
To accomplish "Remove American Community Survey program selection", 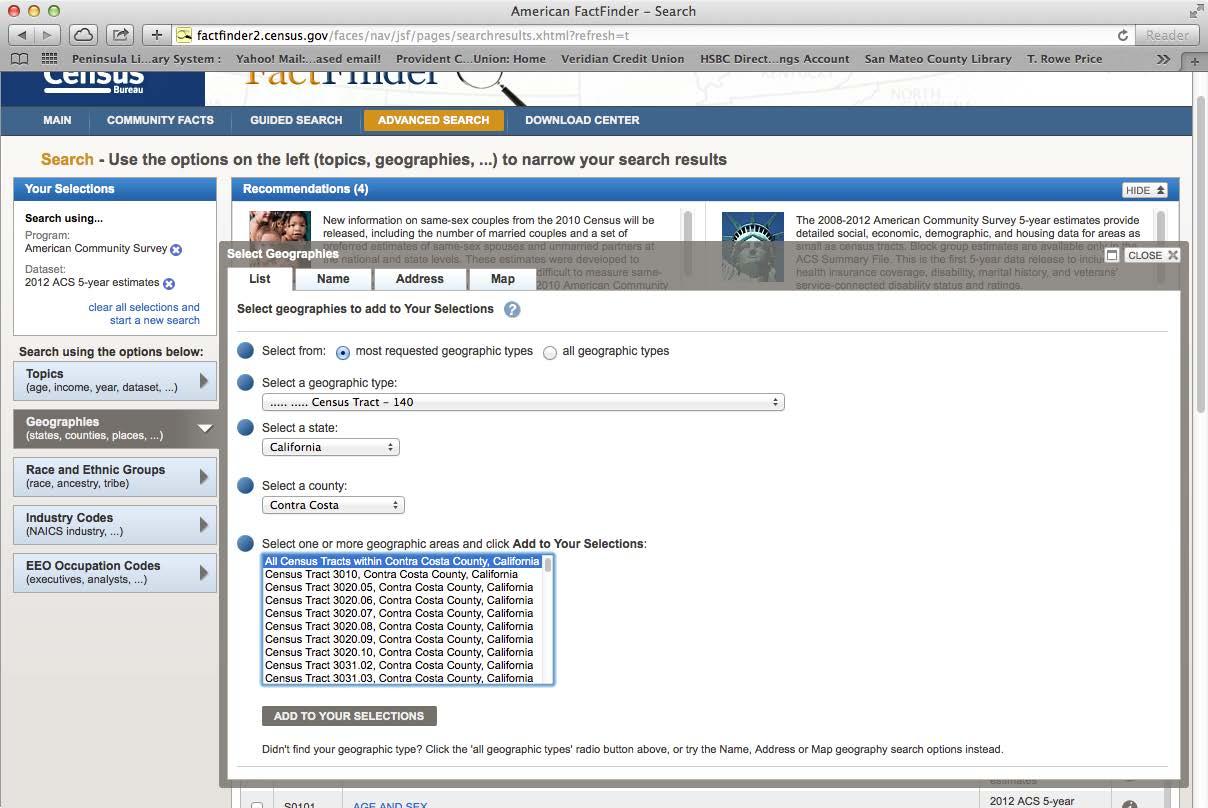I will pyautogui.click(x=176, y=249).
